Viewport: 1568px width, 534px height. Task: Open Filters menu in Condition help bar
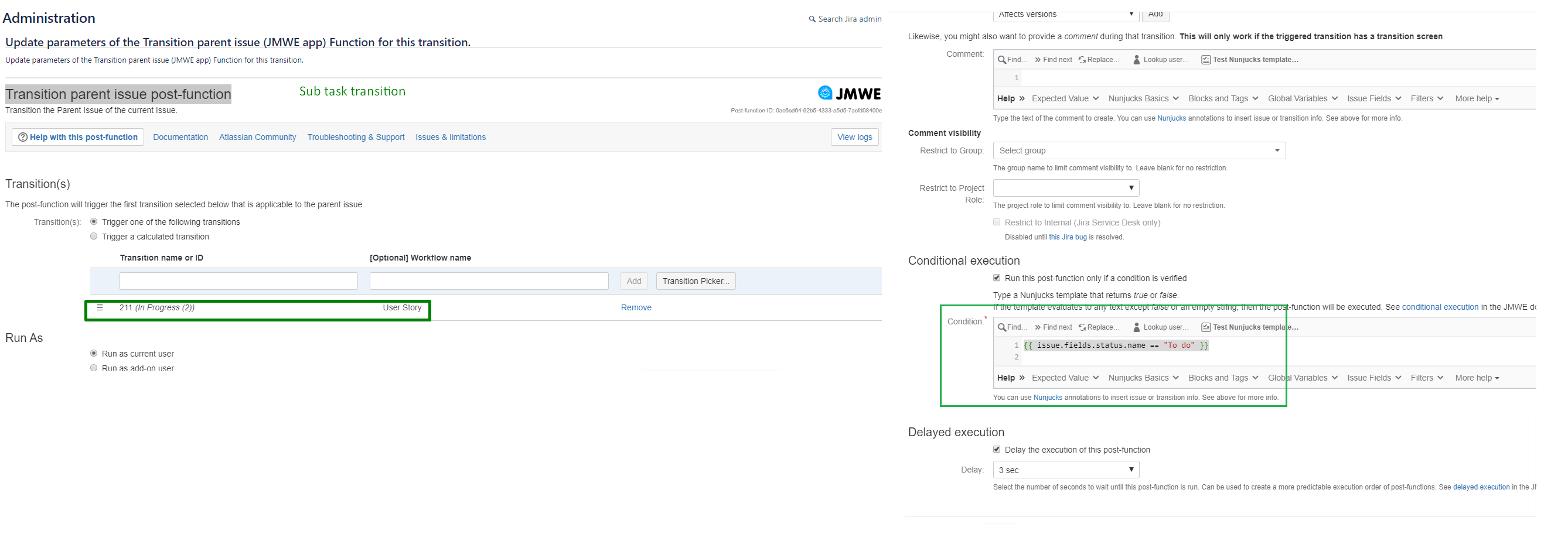coord(1426,378)
